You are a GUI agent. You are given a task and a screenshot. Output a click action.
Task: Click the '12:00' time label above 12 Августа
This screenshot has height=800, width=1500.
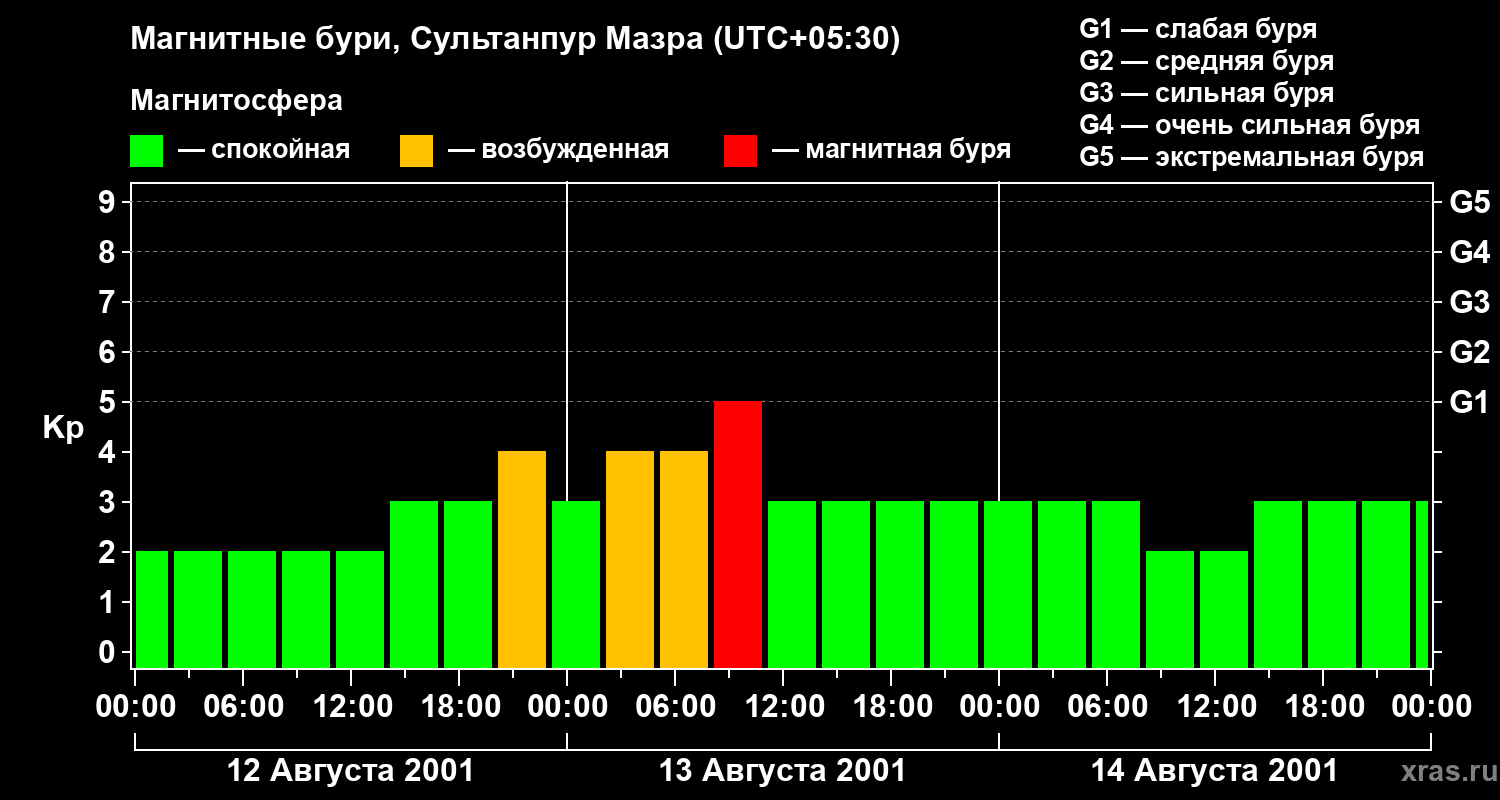coord(351,707)
